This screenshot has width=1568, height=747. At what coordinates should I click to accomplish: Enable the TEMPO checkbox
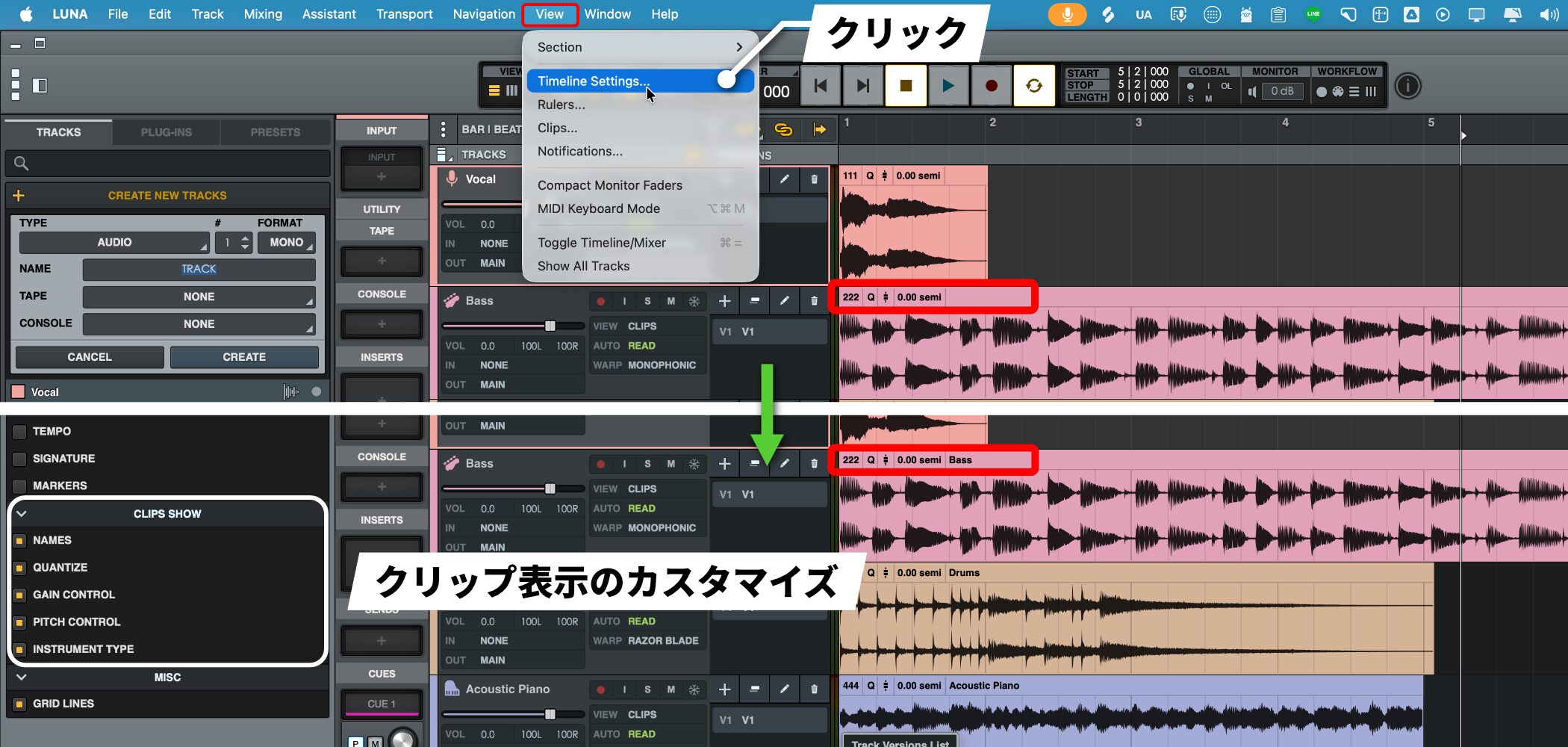click(x=20, y=432)
